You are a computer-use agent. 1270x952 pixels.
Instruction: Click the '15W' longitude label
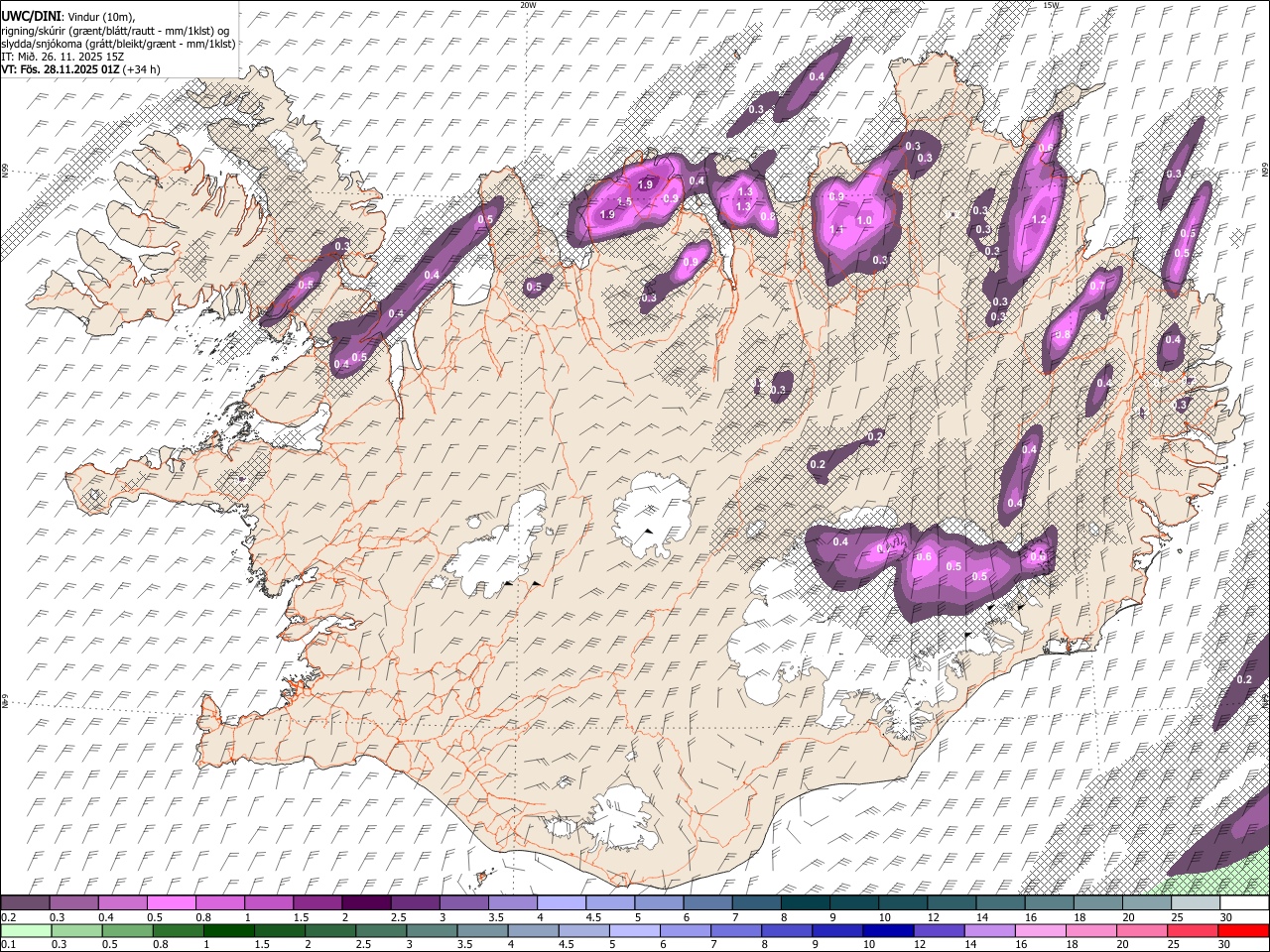point(1052,5)
